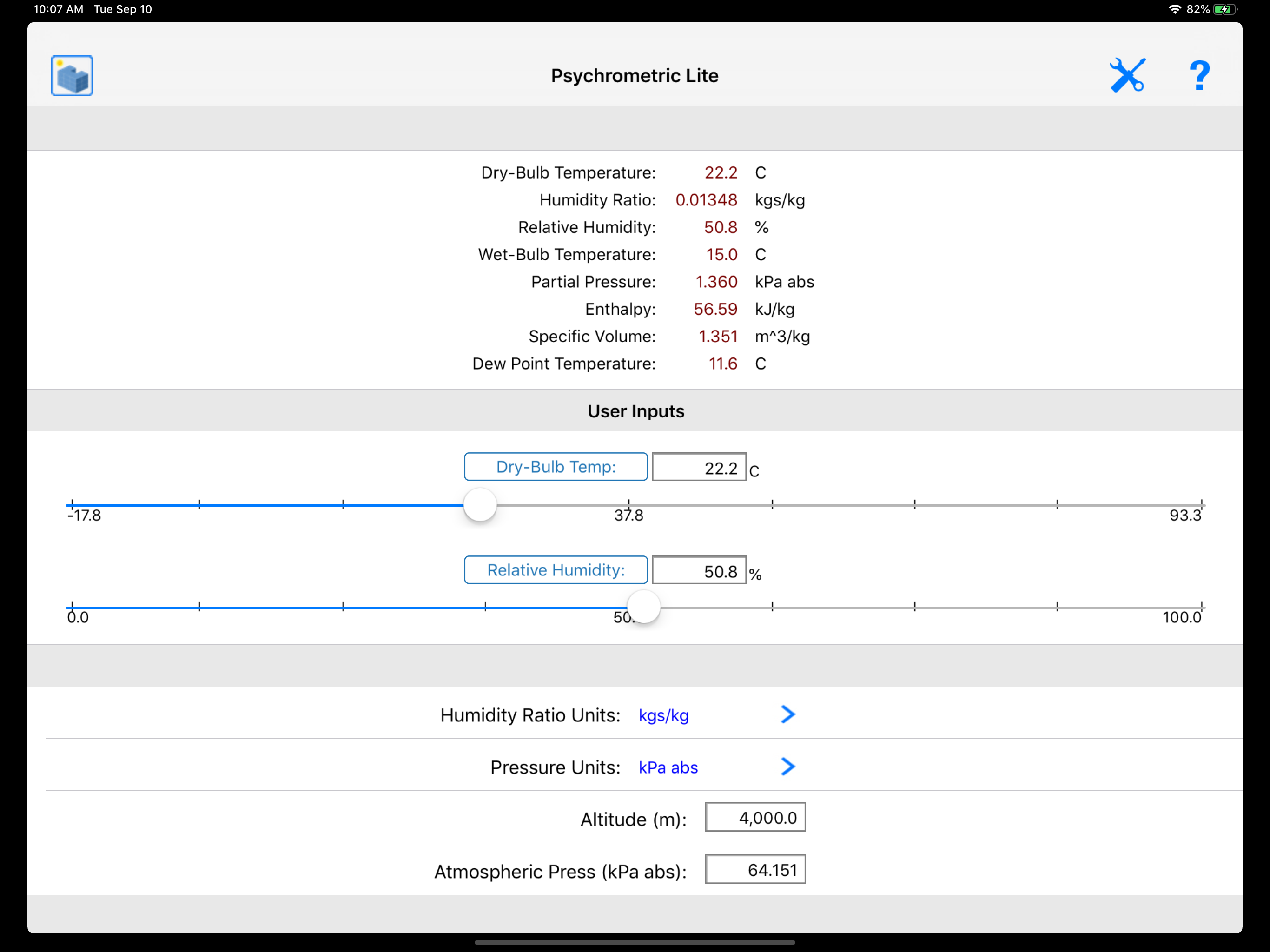This screenshot has width=1270, height=952.
Task: Expand the Humidity Ratio Units chevron
Action: (x=788, y=714)
